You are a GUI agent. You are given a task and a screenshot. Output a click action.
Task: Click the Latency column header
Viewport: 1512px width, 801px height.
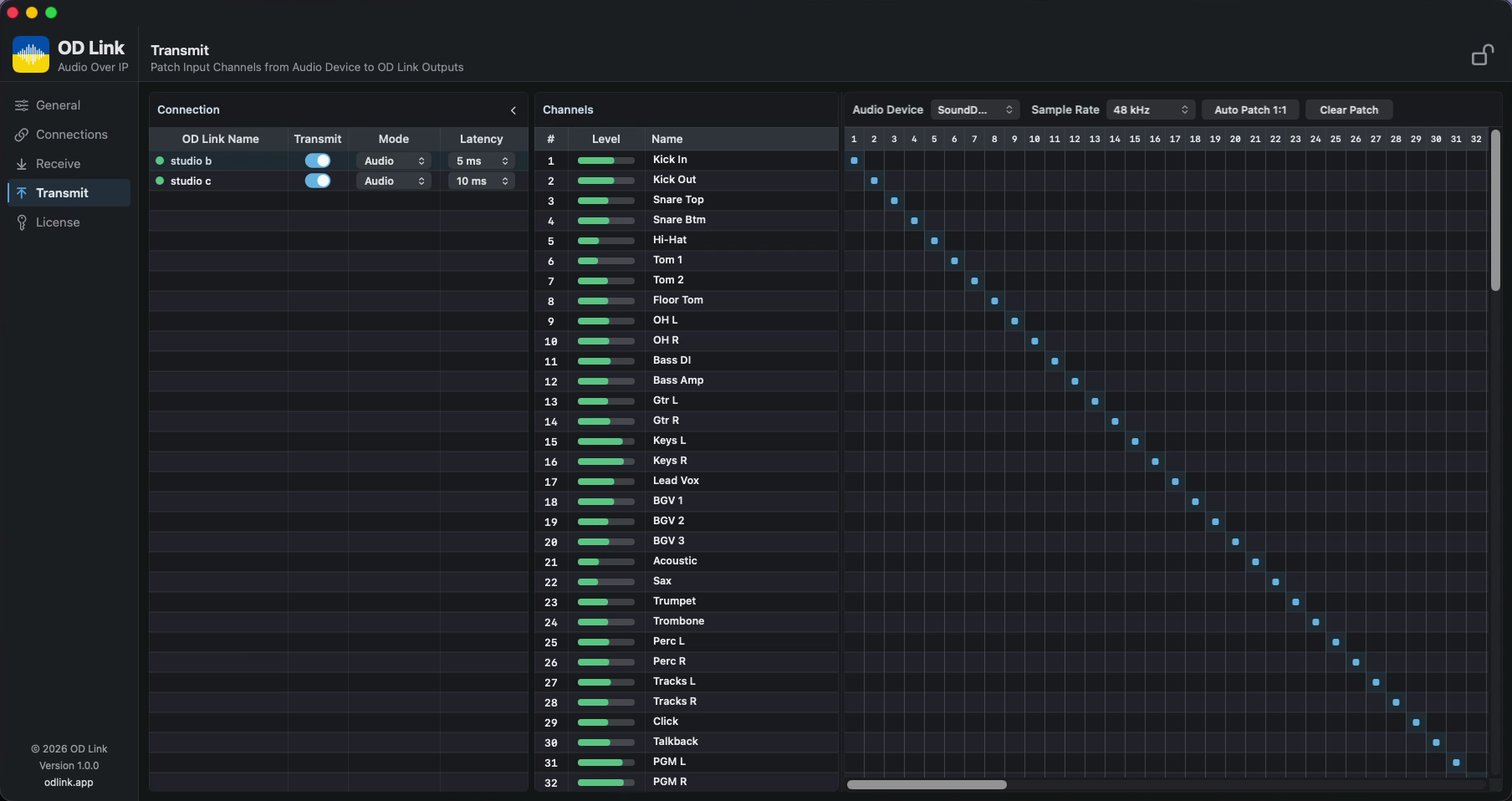tap(481, 139)
